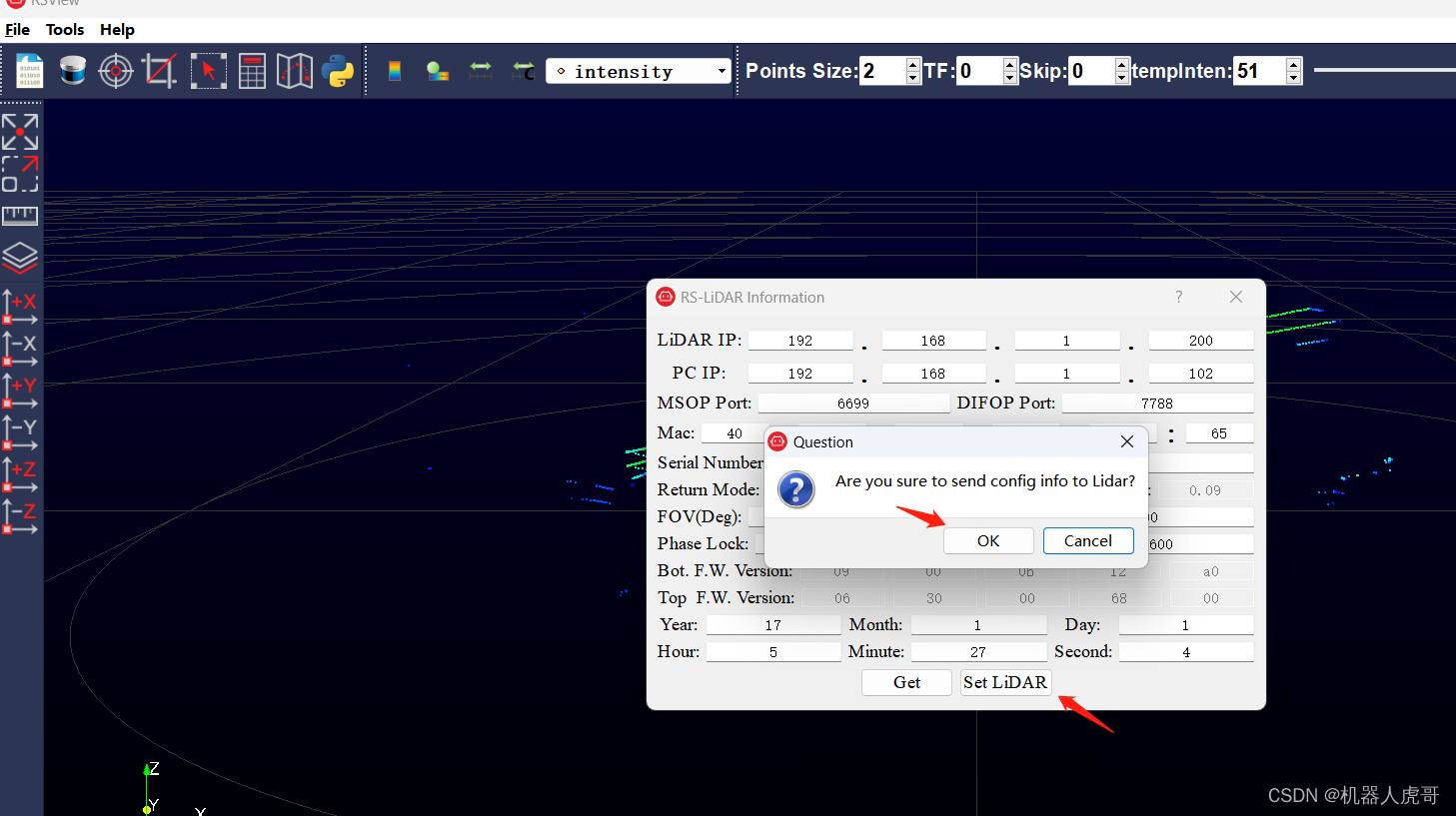The height and width of the screenshot is (816, 1456).
Task: Click the reset view icon with four arrows
Action: 20,131
